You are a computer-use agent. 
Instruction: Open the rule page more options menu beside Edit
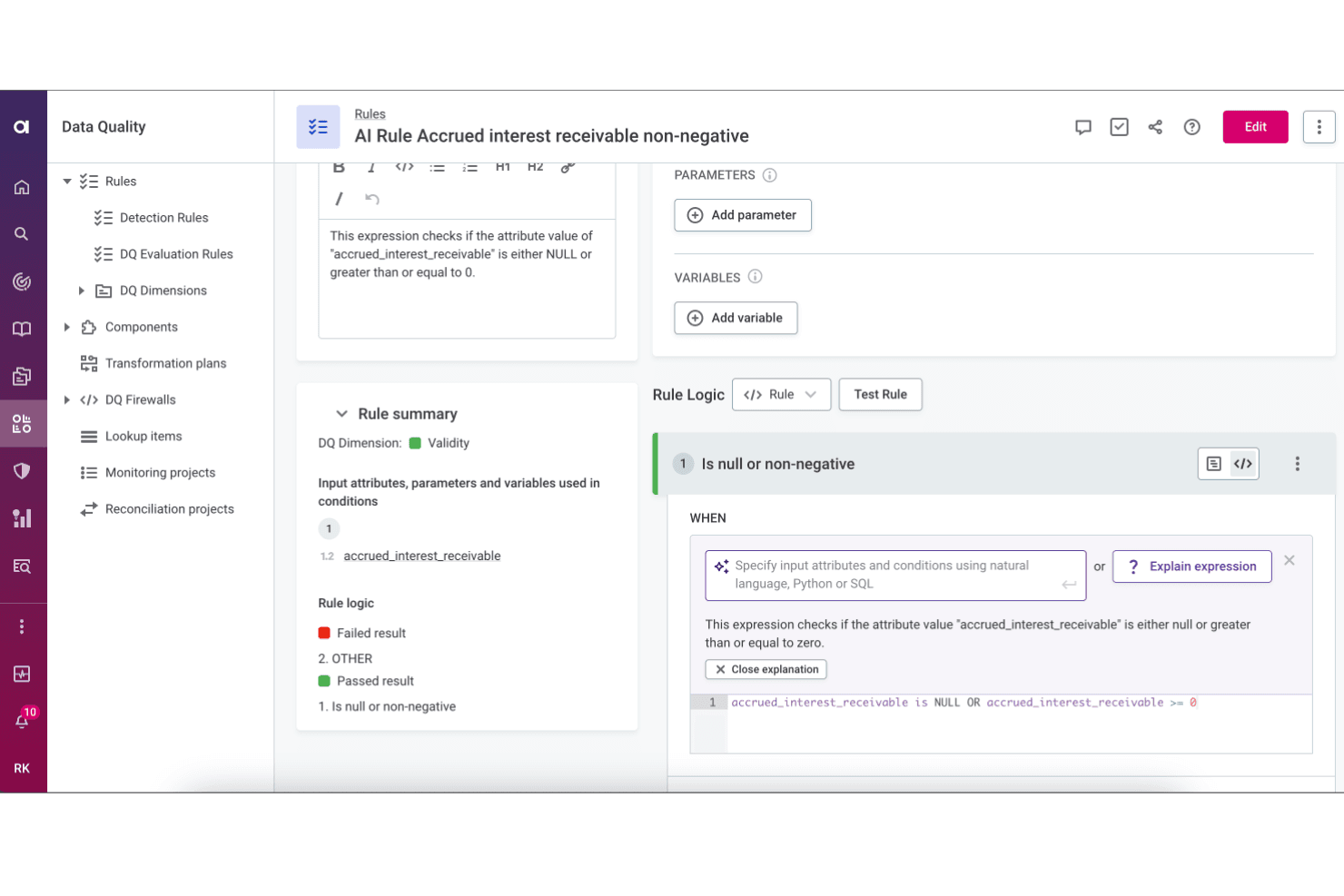pos(1319,127)
